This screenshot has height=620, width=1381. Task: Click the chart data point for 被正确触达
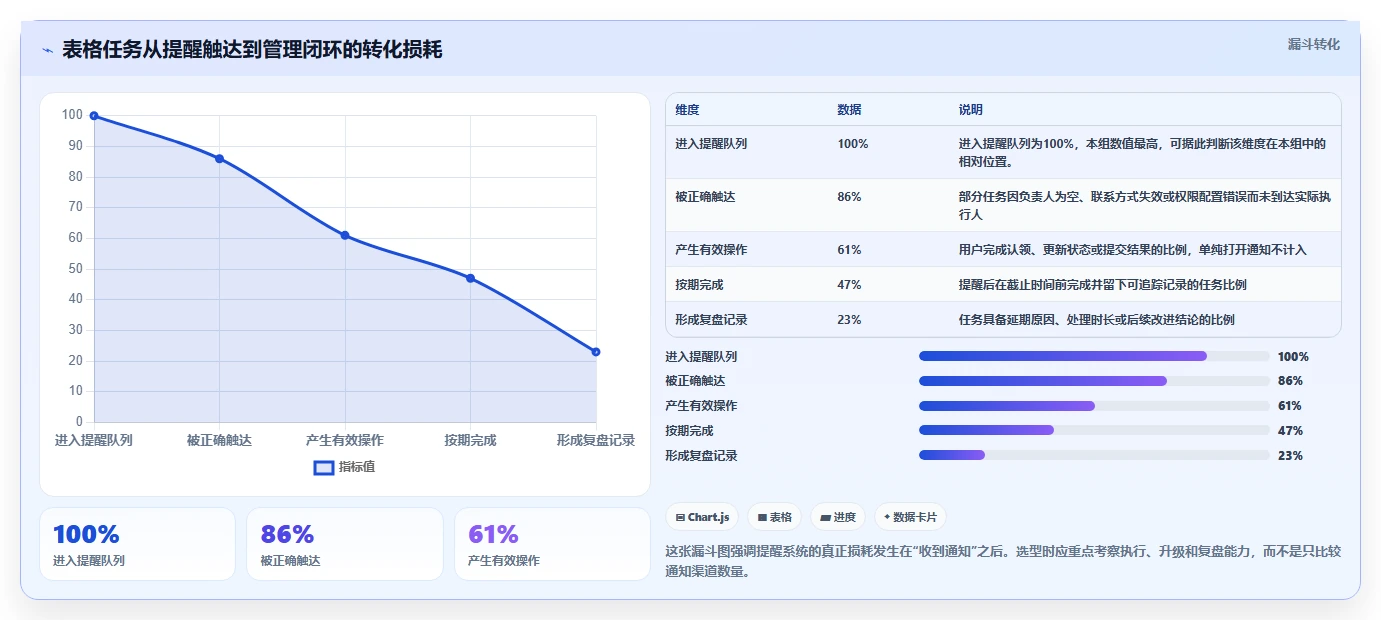coord(219,159)
